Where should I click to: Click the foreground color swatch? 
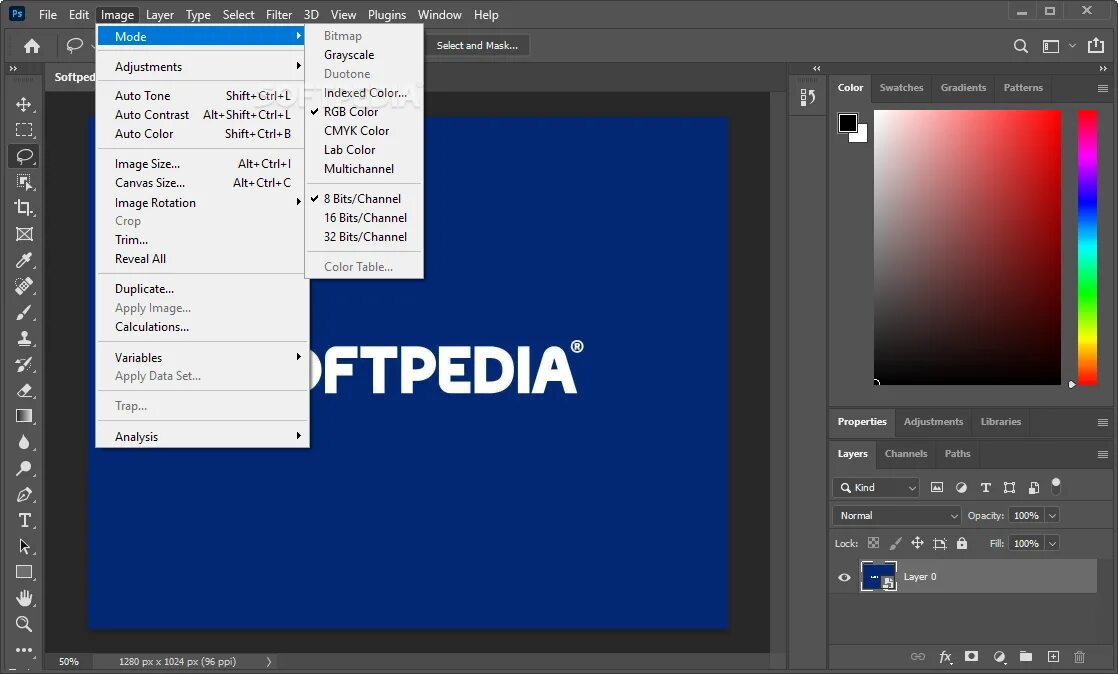[x=847, y=123]
